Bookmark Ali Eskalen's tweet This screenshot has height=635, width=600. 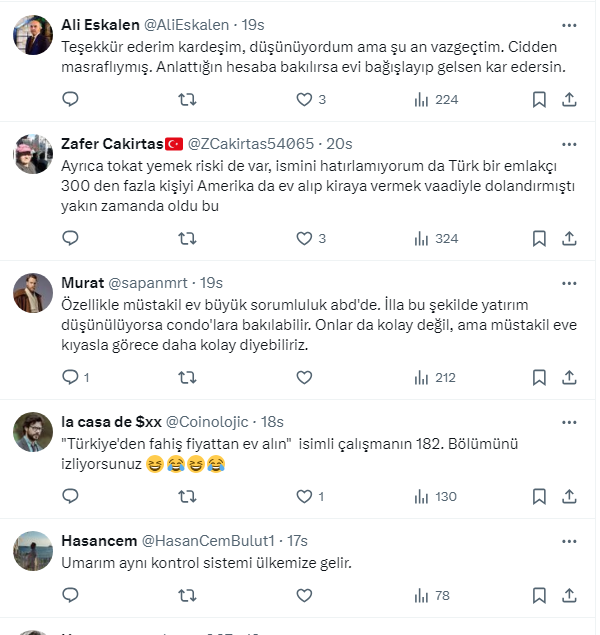538,99
